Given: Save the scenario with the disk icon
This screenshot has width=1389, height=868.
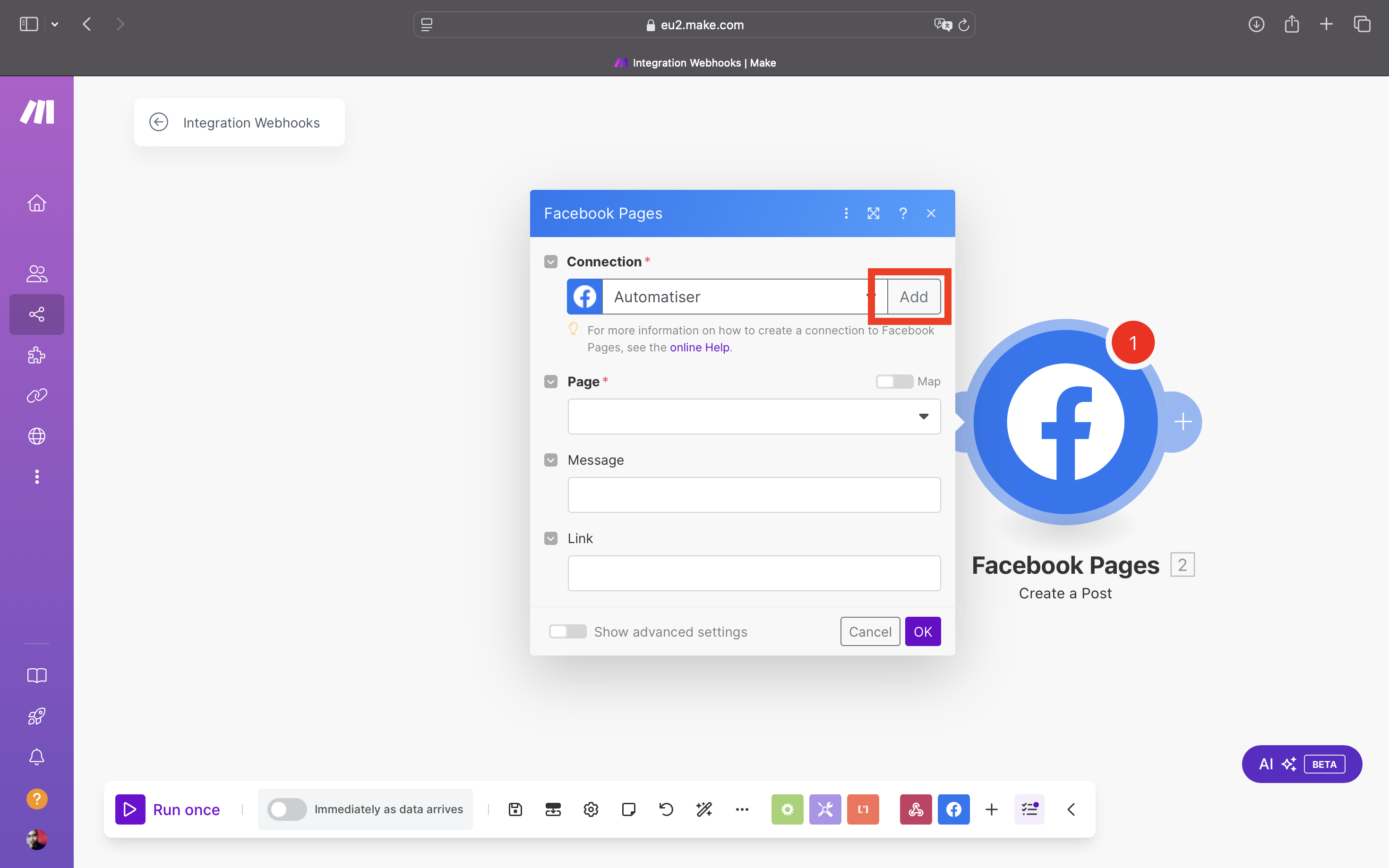Looking at the screenshot, I should pyautogui.click(x=515, y=809).
